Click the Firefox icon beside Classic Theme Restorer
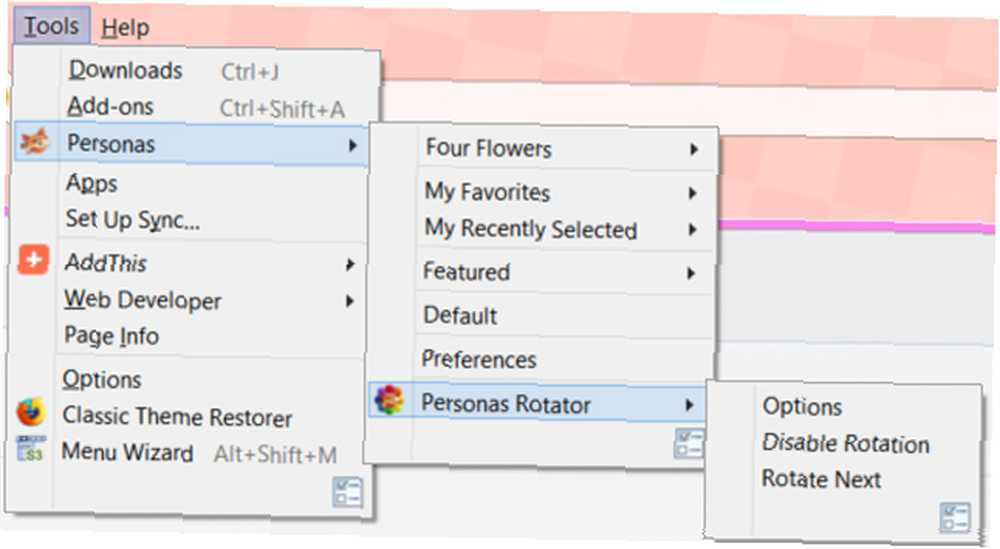This screenshot has height=549, width=1000. point(31,413)
